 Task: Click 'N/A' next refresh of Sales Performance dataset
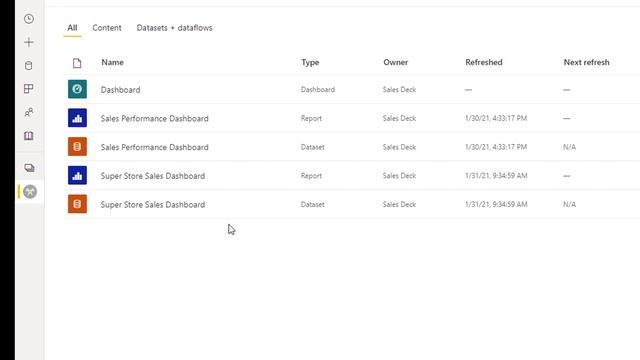coord(569,147)
